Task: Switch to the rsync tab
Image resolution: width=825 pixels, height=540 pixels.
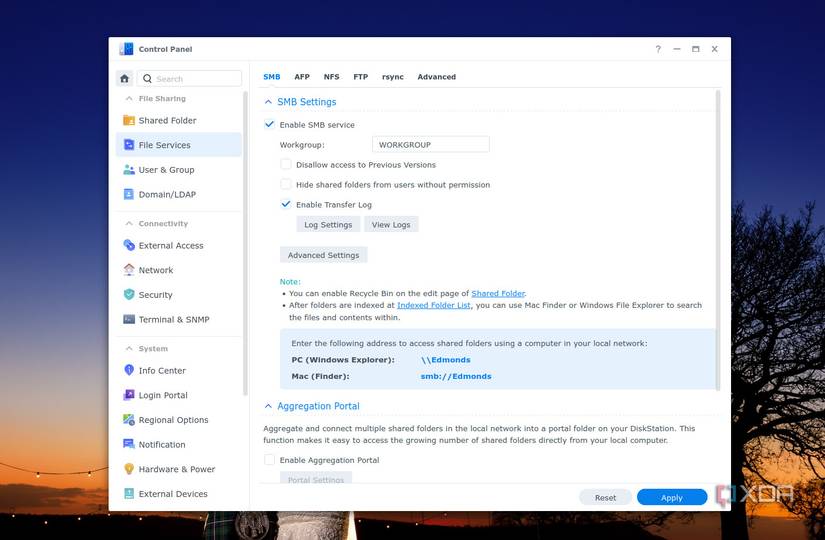Action: pos(393,77)
